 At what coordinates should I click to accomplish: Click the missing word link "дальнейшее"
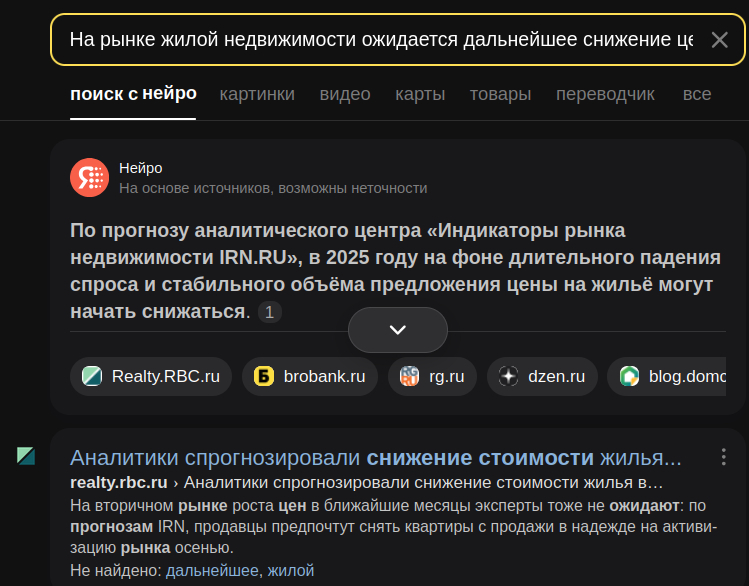tap(212, 570)
